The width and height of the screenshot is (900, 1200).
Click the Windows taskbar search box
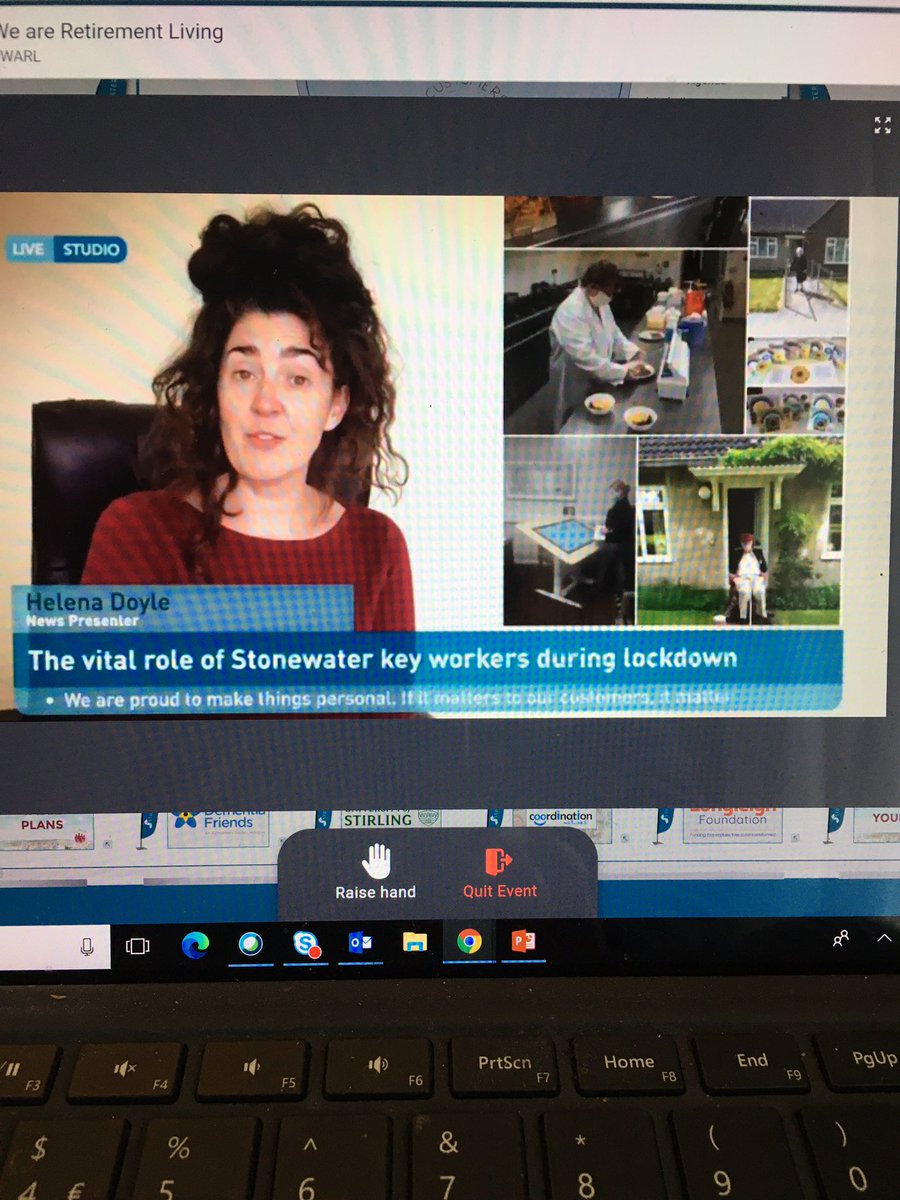[55, 946]
